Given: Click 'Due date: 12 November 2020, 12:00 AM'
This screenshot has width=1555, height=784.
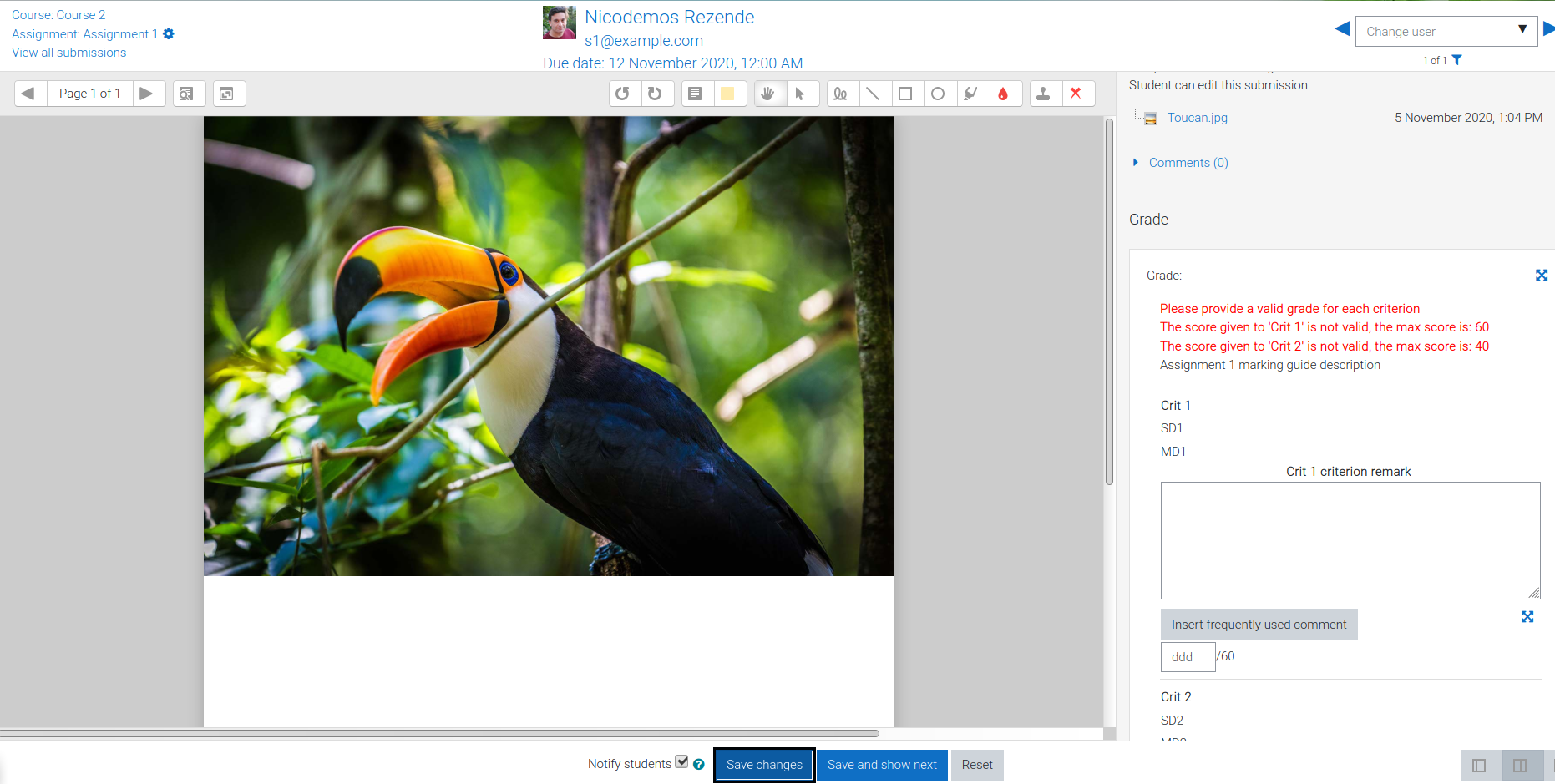Looking at the screenshot, I should click(673, 63).
